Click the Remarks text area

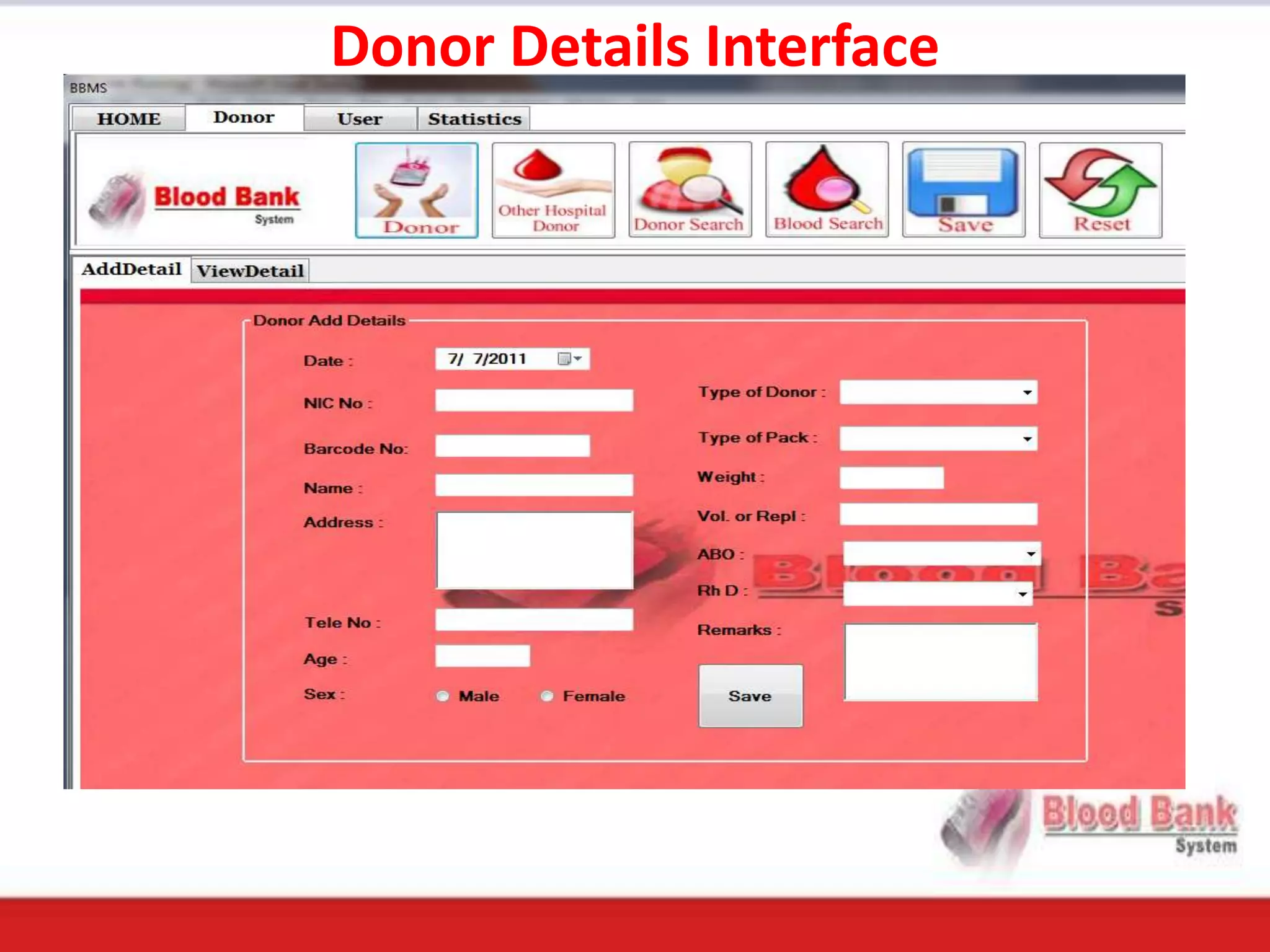pyautogui.click(x=941, y=662)
